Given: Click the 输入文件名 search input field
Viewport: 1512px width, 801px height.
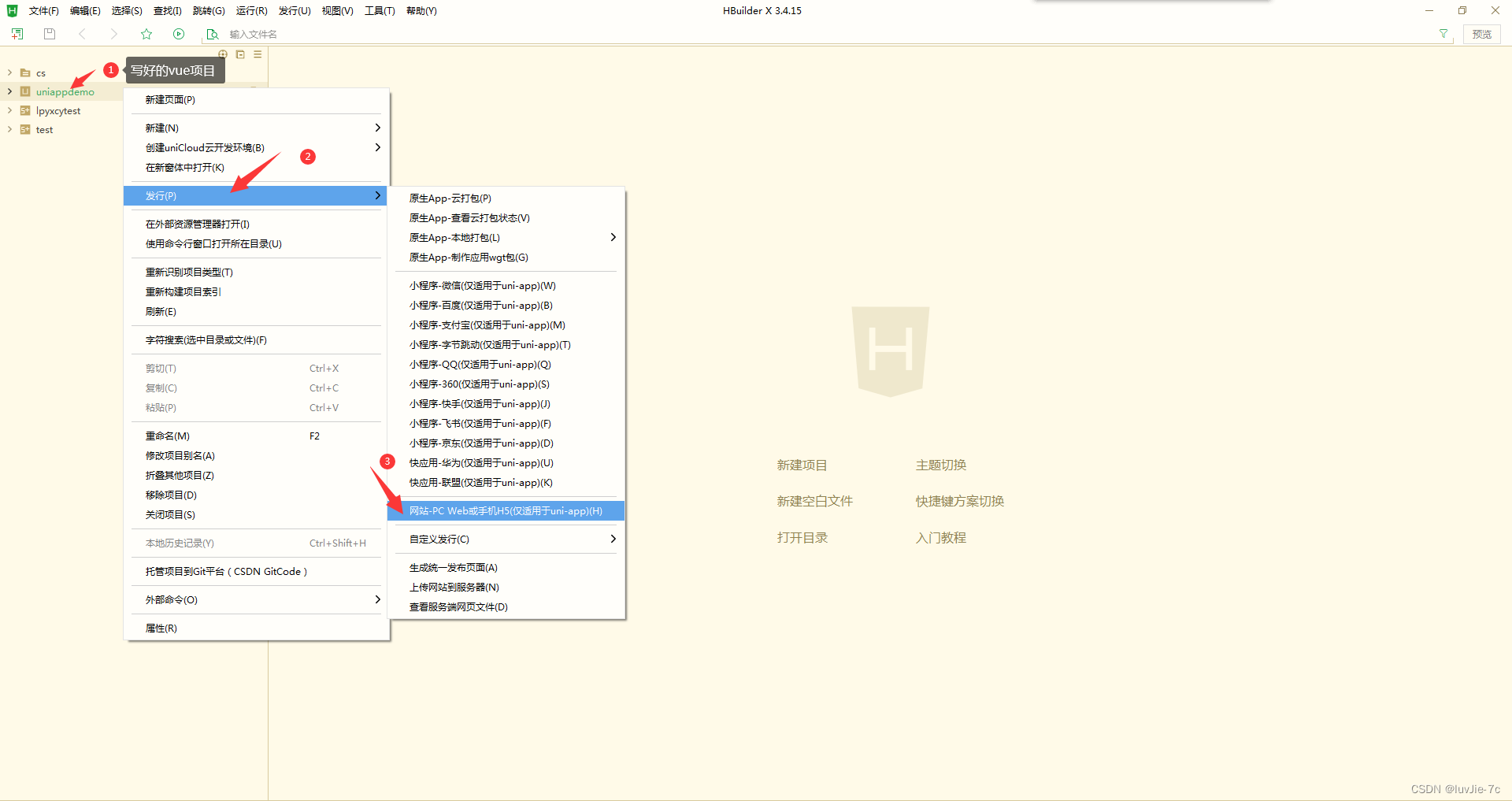Looking at the screenshot, I should click(315, 34).
